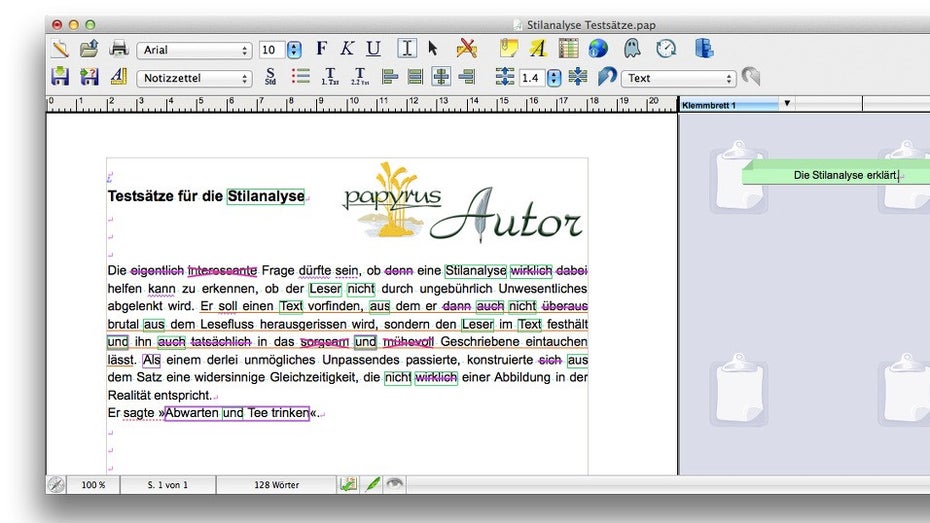Open the yellow sticky note tool
This screenshot has width=930, height=523.
click(509, 48)
